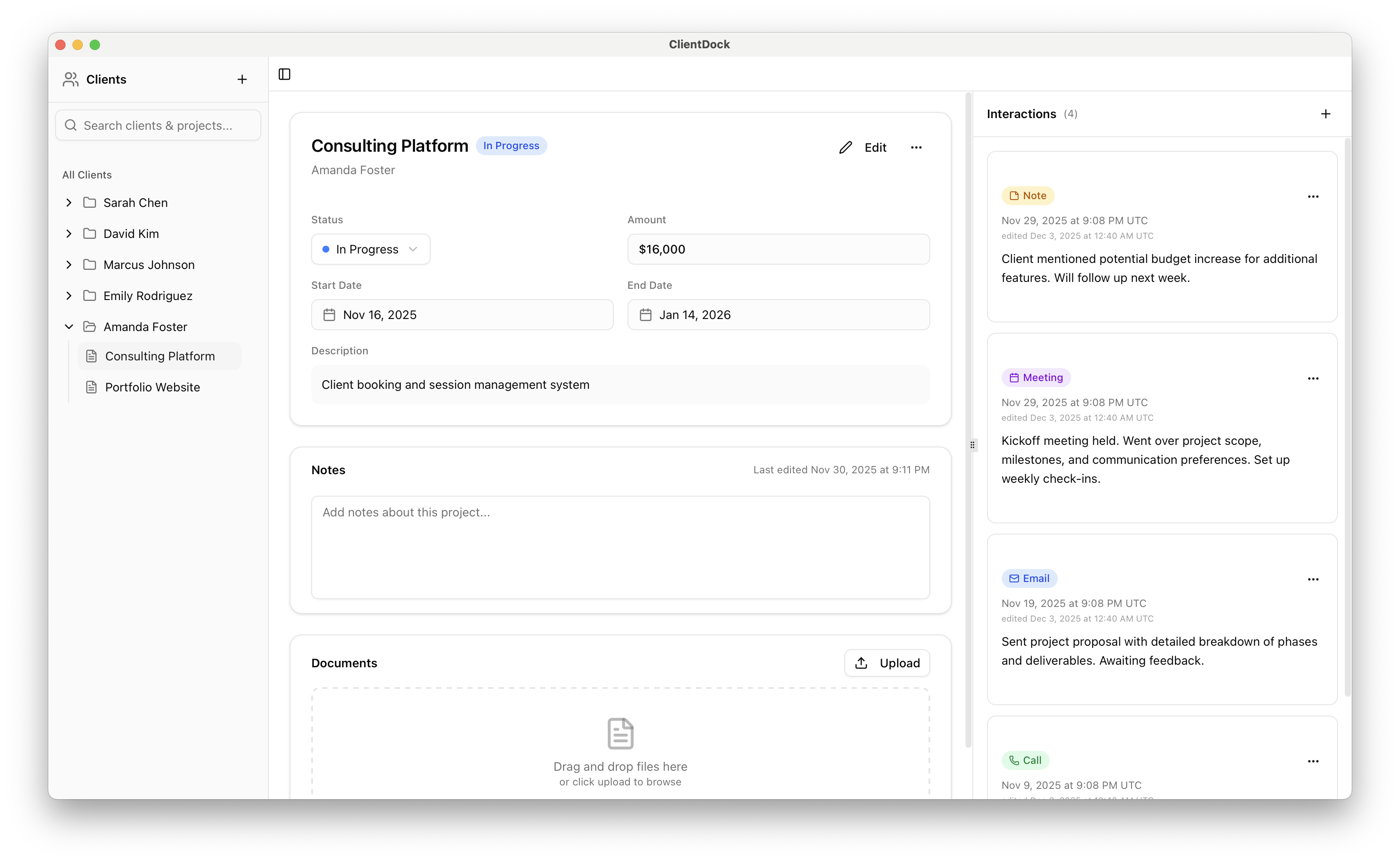Collapse the Amanda Foster client tree
Image resolution: width=1400 pixels, height=863 pixels.
tap(69, 326)
